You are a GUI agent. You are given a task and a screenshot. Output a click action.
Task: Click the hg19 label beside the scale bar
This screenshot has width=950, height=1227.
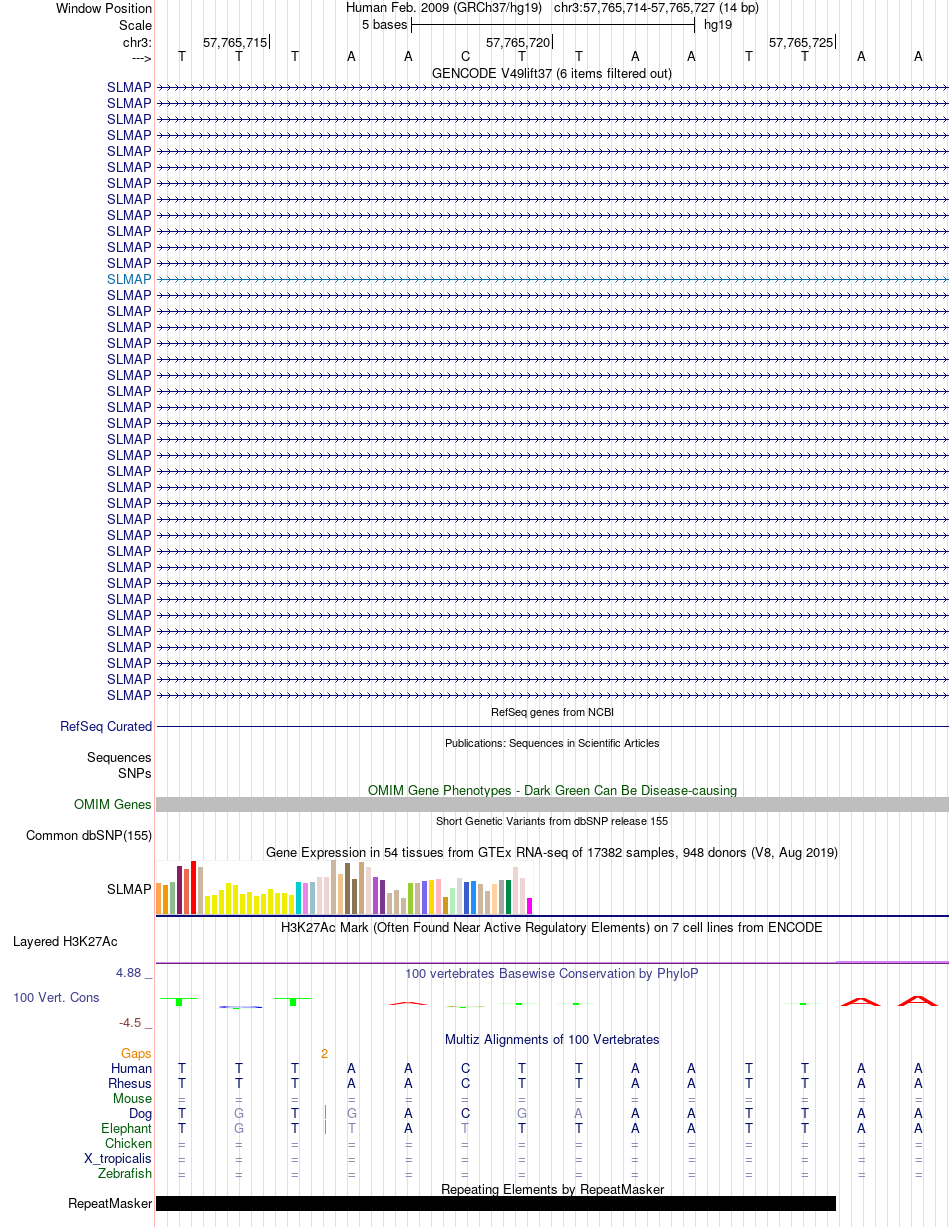pyautogui.click(x=718, y=24)
